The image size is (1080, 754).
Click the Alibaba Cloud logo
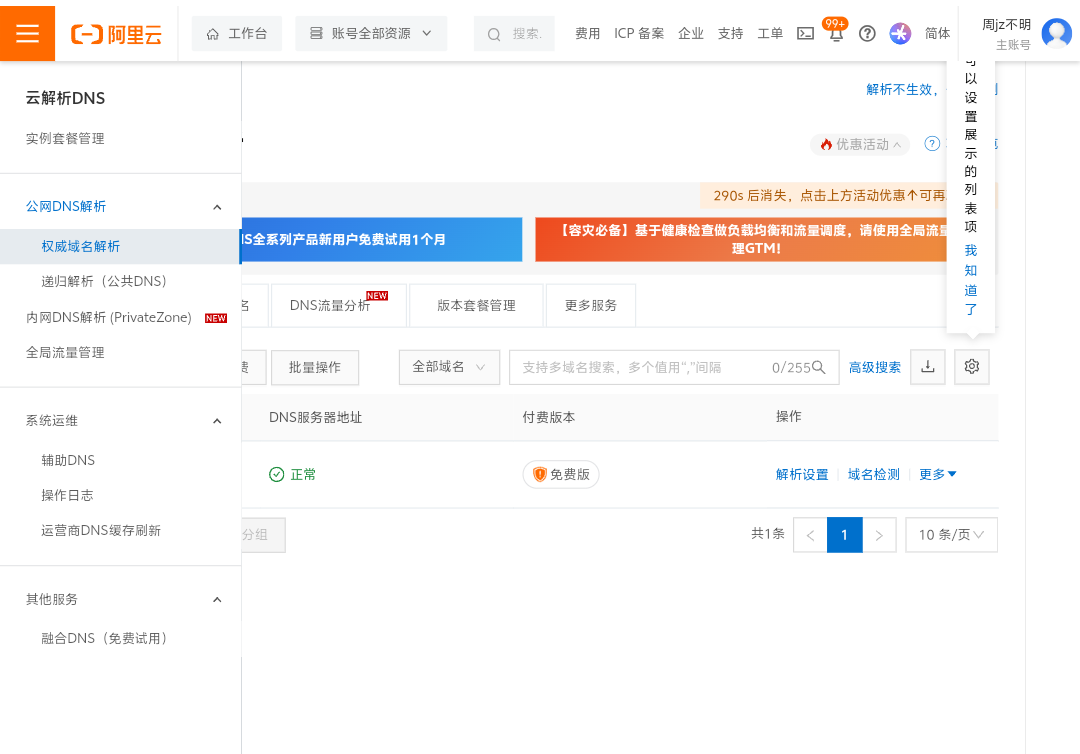116,34
